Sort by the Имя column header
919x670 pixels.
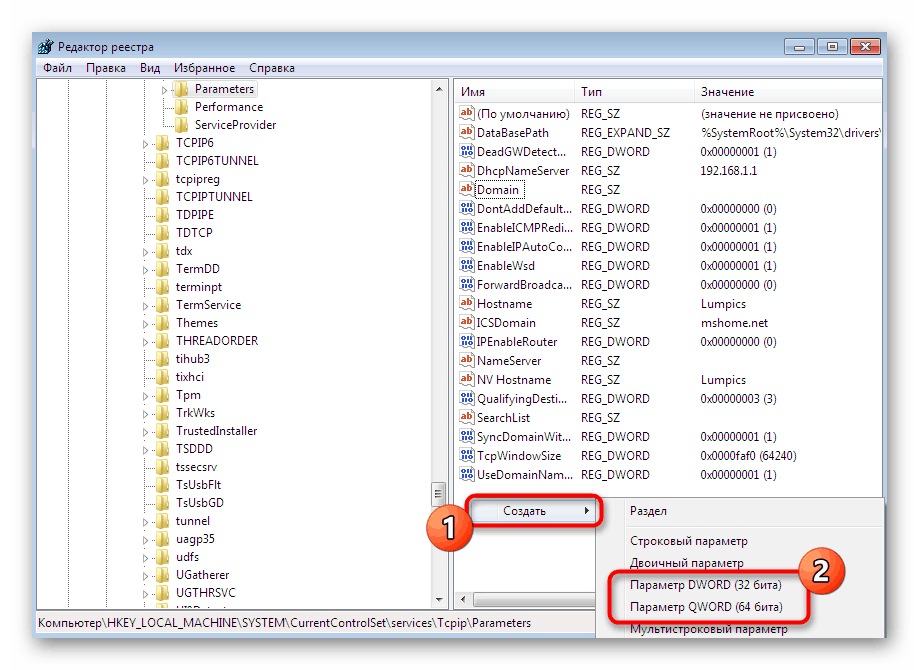coord(515,92)
